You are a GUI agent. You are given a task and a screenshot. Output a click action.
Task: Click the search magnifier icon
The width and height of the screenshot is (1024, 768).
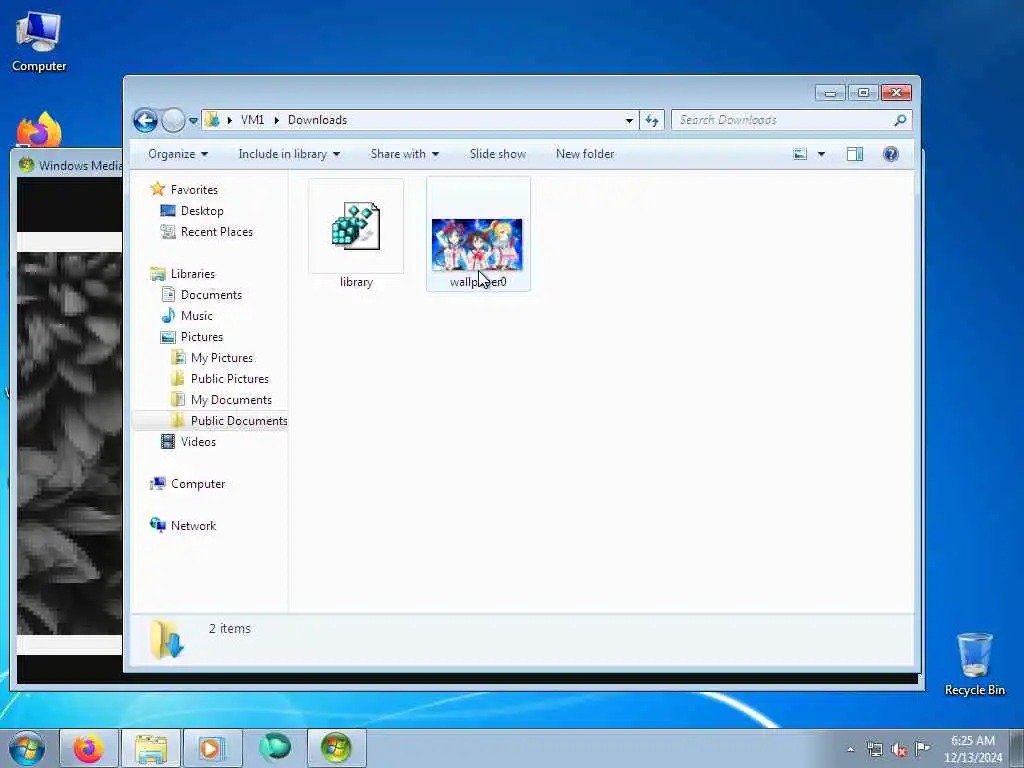click(900, 120)
